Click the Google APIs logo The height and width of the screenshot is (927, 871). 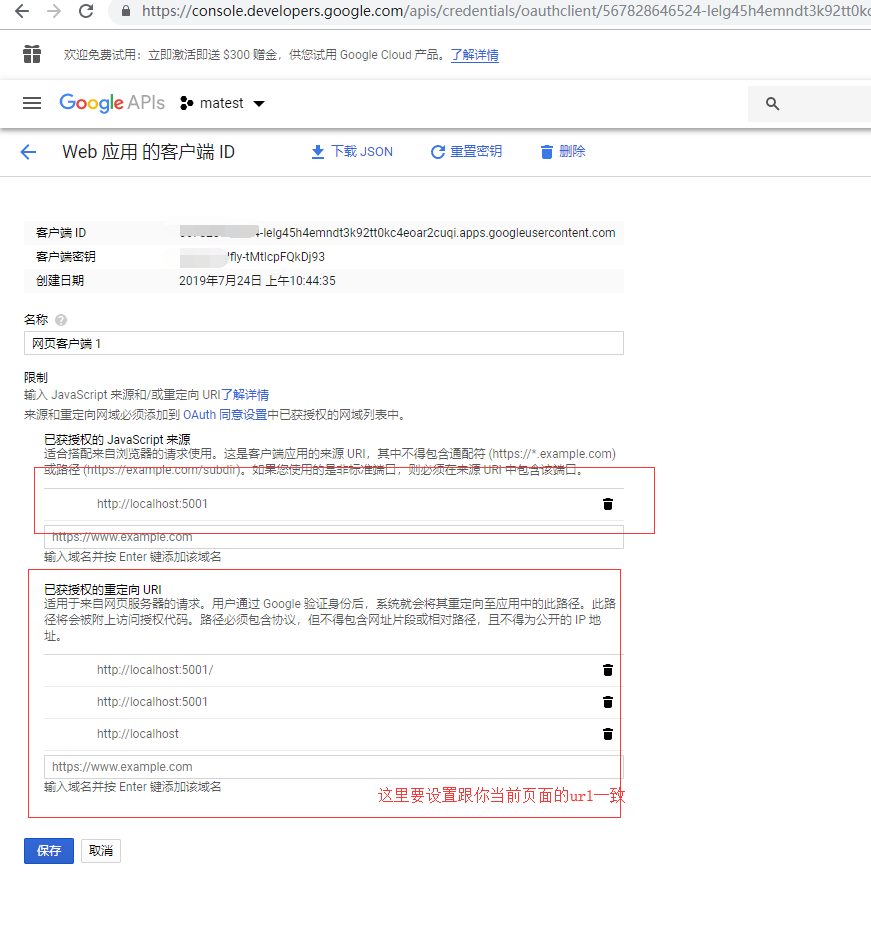point(112,103)
